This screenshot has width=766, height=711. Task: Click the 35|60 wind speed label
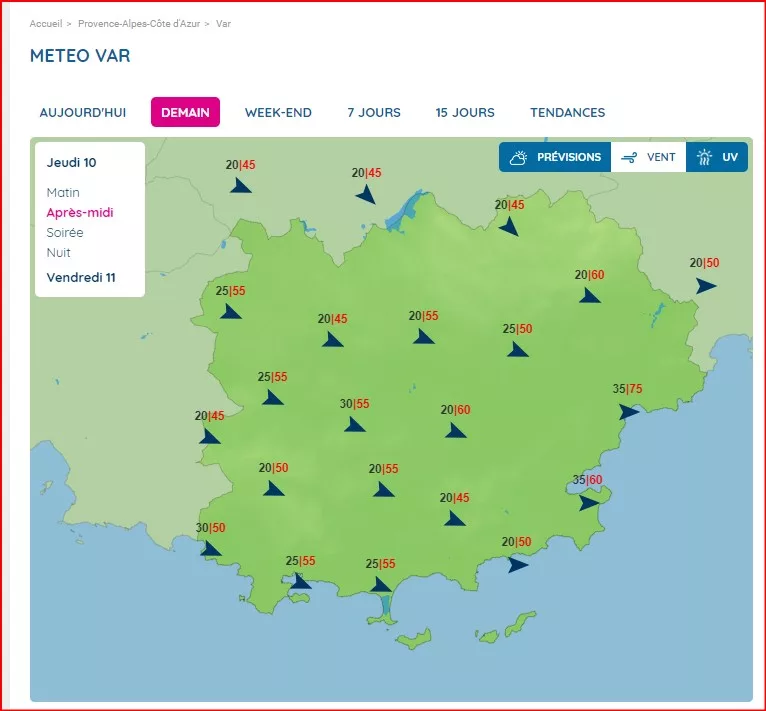pos(587,480)
